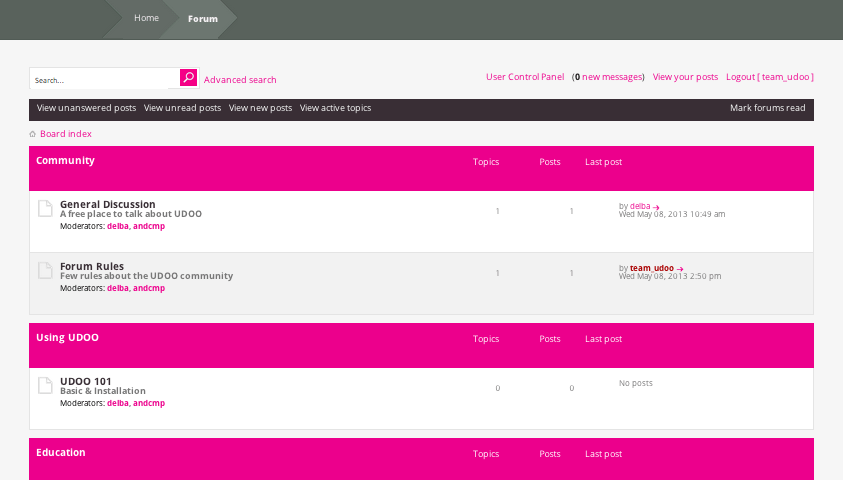Click 'A free place to talk about UDOO'
Viewport: 843px width, 480px height.
click(x=131, y=214)
